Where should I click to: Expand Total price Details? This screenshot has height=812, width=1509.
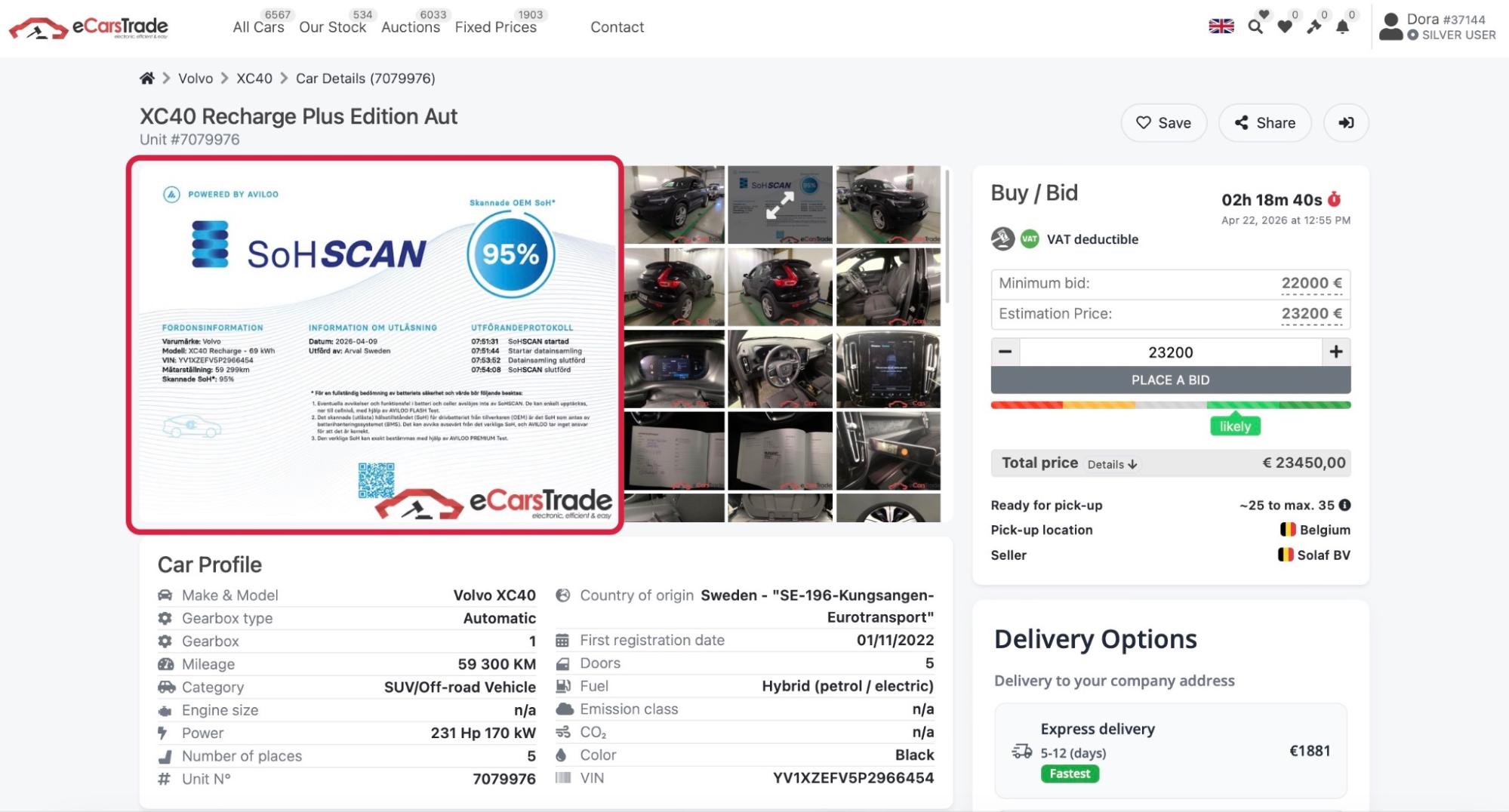point(1112,464)
